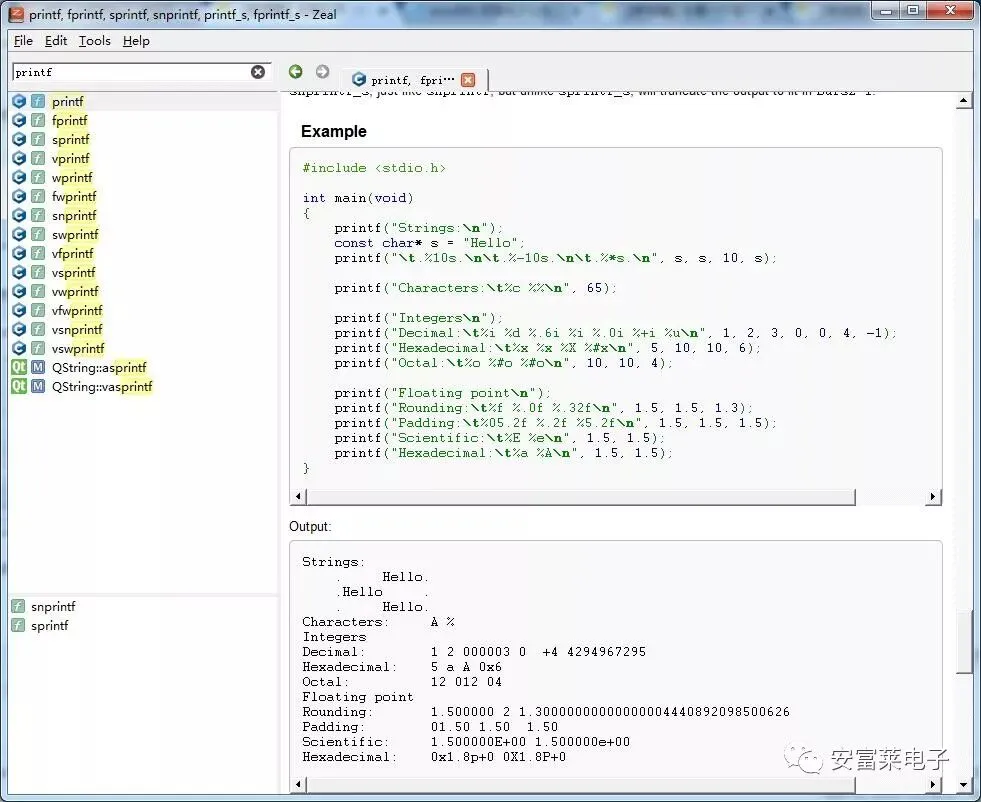Click the code example's horizontal scrollbar thumb

[x=580, y=497]
